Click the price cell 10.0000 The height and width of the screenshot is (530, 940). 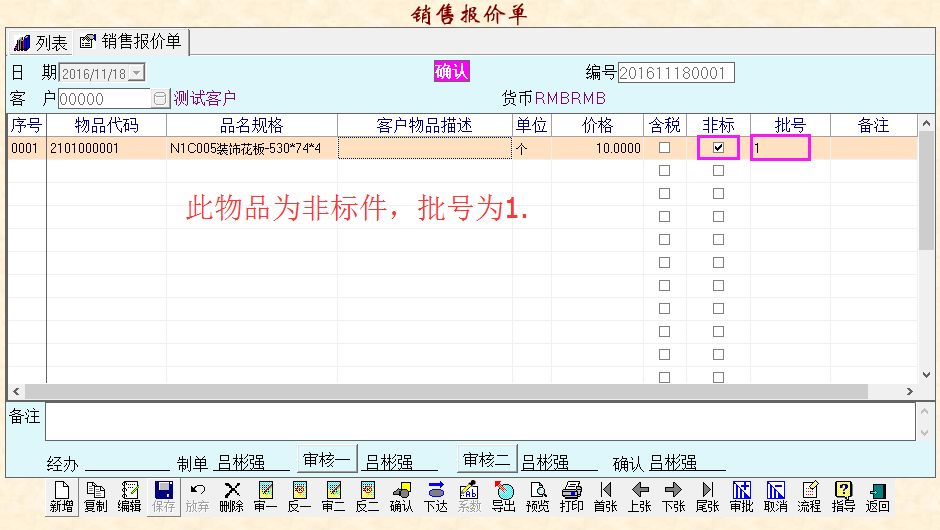pyautogui.click(x=597, y=148)
